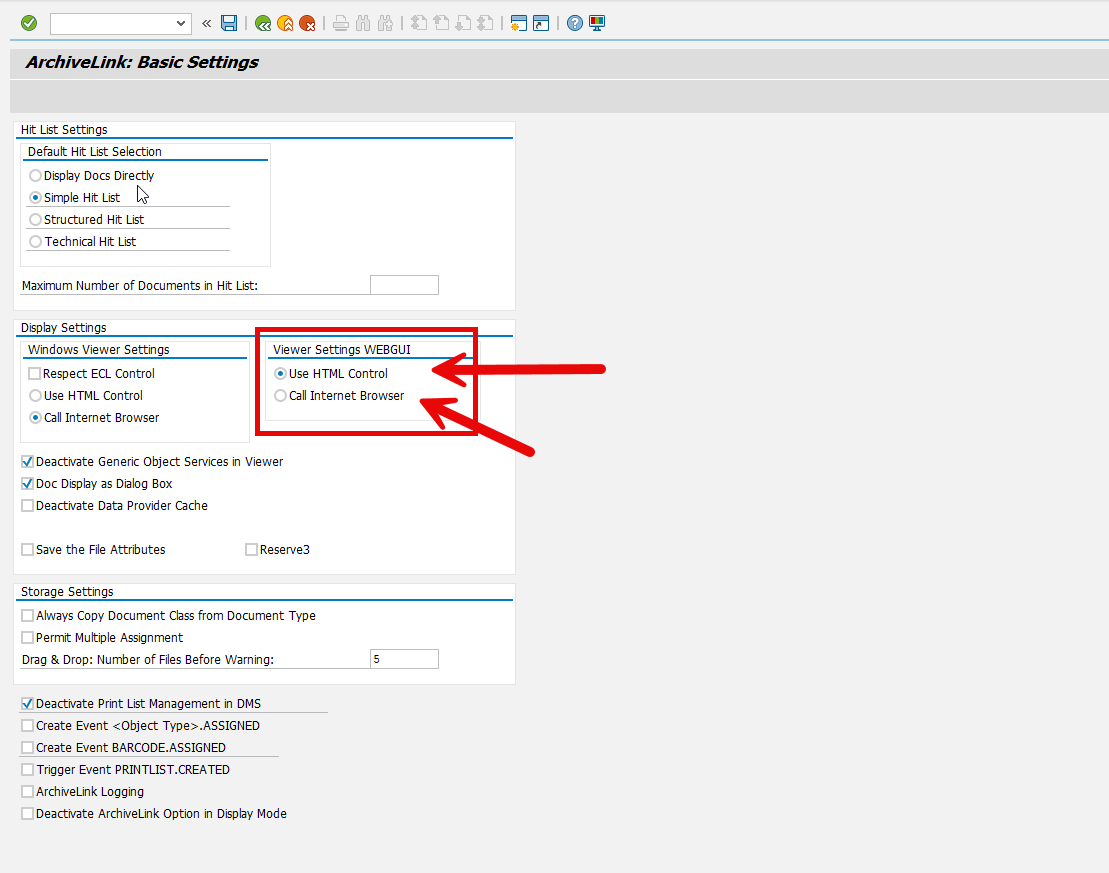Enable ArchiveLink Logging checkbox

point(28,791)
